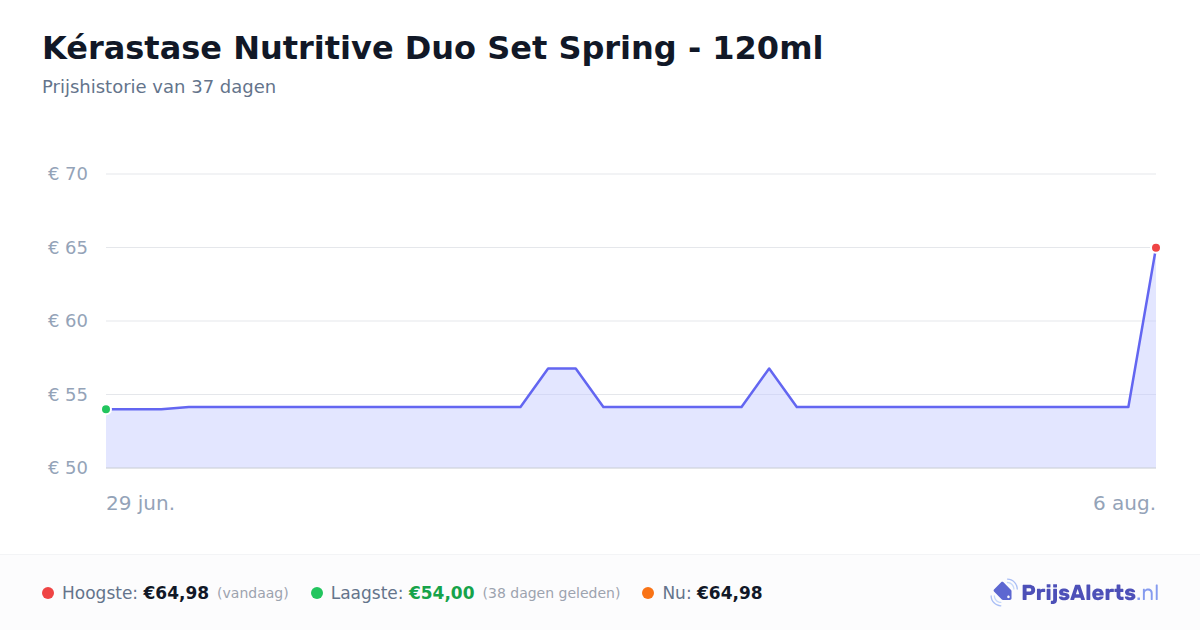1200x630 pixels.
Task: Click the first flat-topped peak on the price line
Action: [561, 368]
